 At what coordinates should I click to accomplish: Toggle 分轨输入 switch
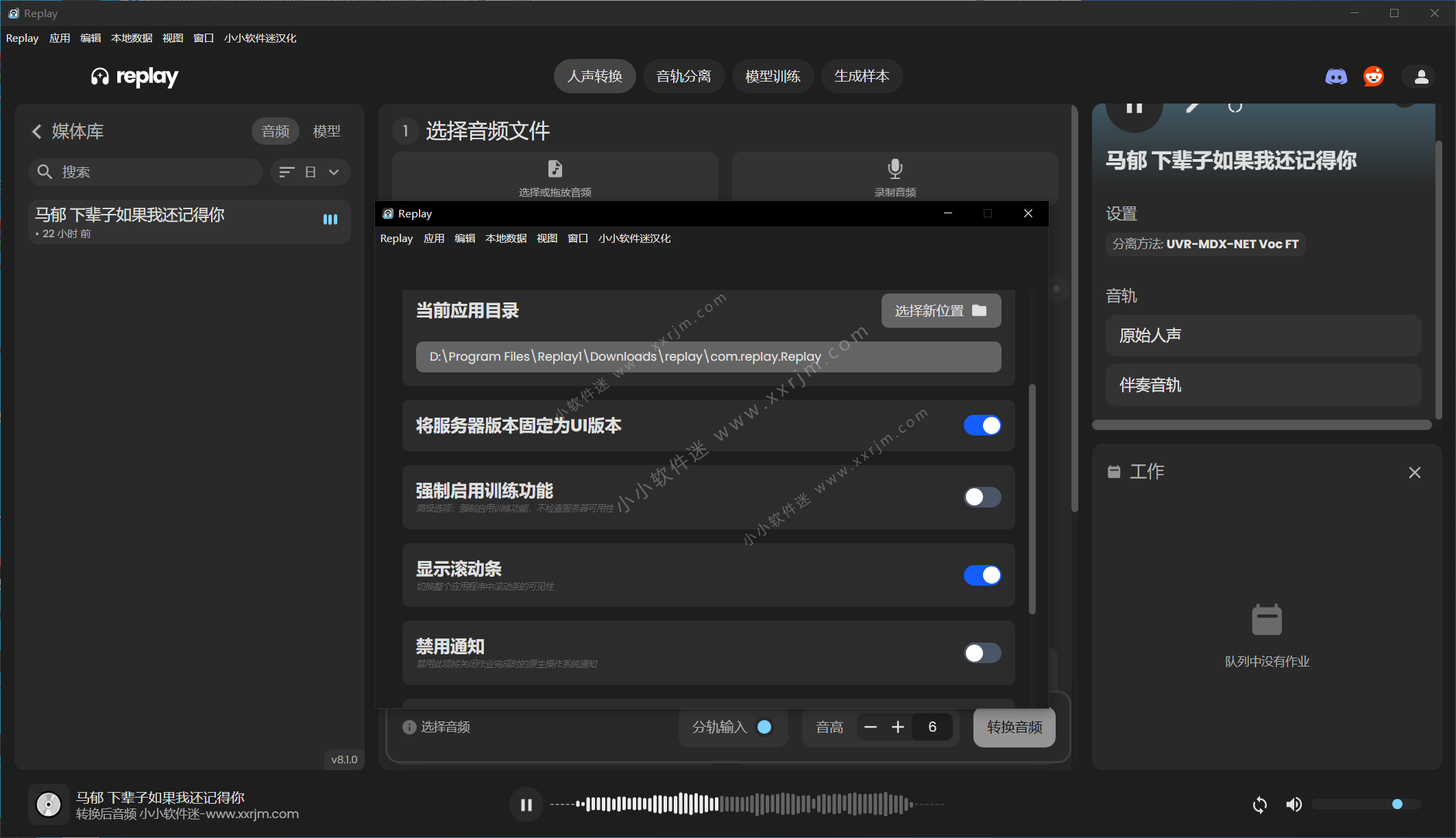tap(764, 727)
